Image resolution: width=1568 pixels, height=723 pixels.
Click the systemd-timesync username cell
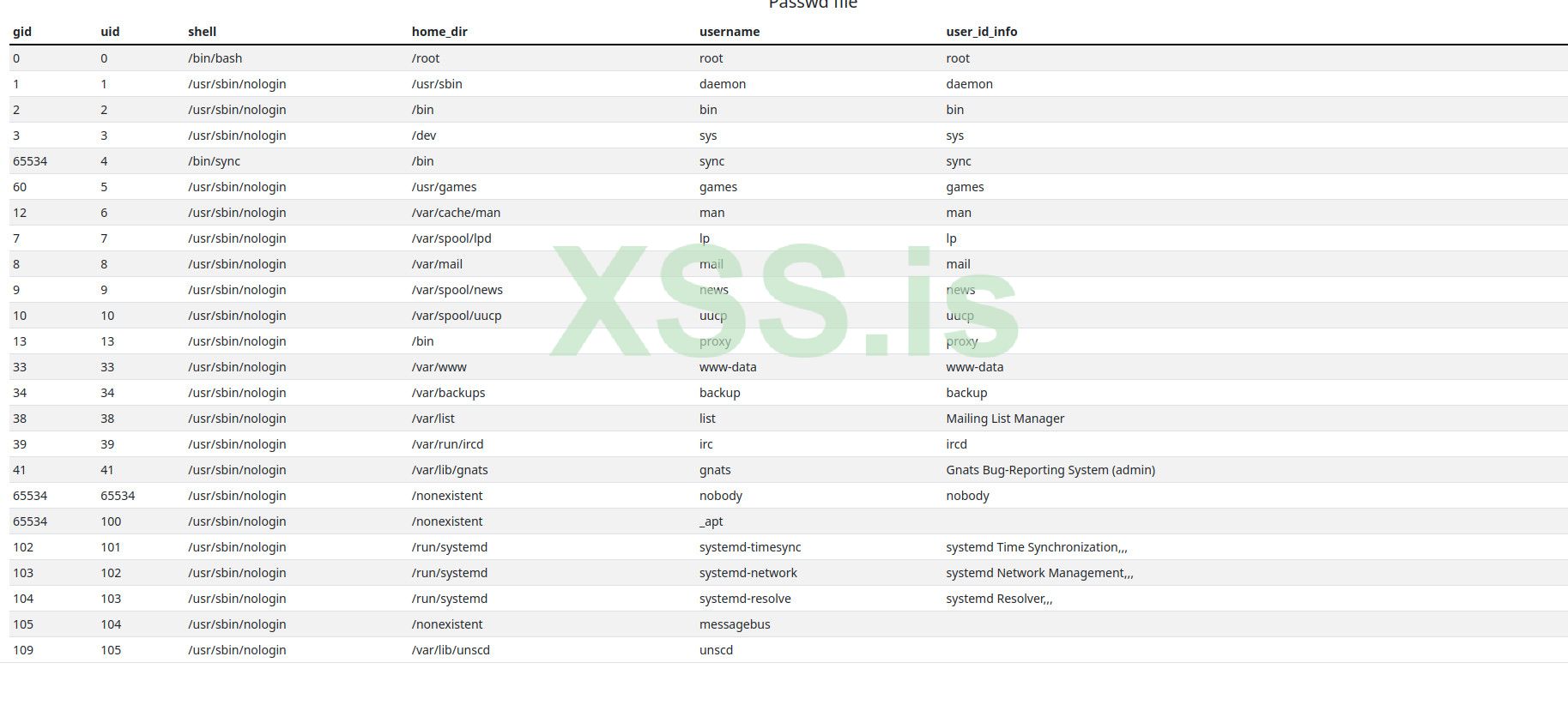[750, 547]
